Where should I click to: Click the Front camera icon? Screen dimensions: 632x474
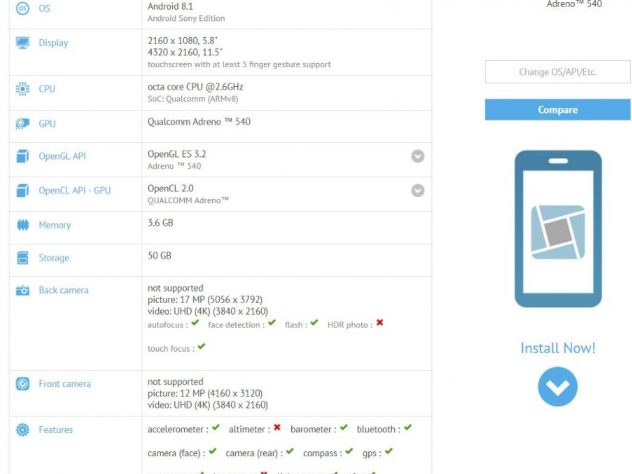tap(22, 384)
